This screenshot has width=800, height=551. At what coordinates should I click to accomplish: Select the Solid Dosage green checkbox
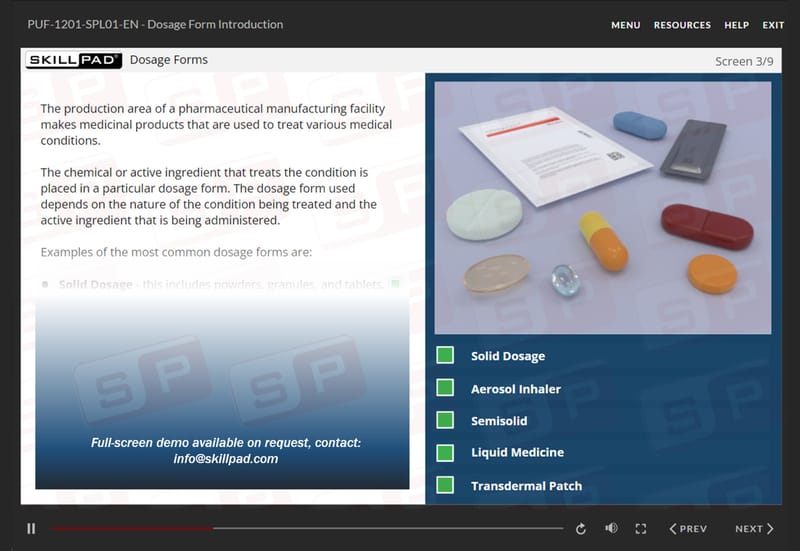click(445, 355)
